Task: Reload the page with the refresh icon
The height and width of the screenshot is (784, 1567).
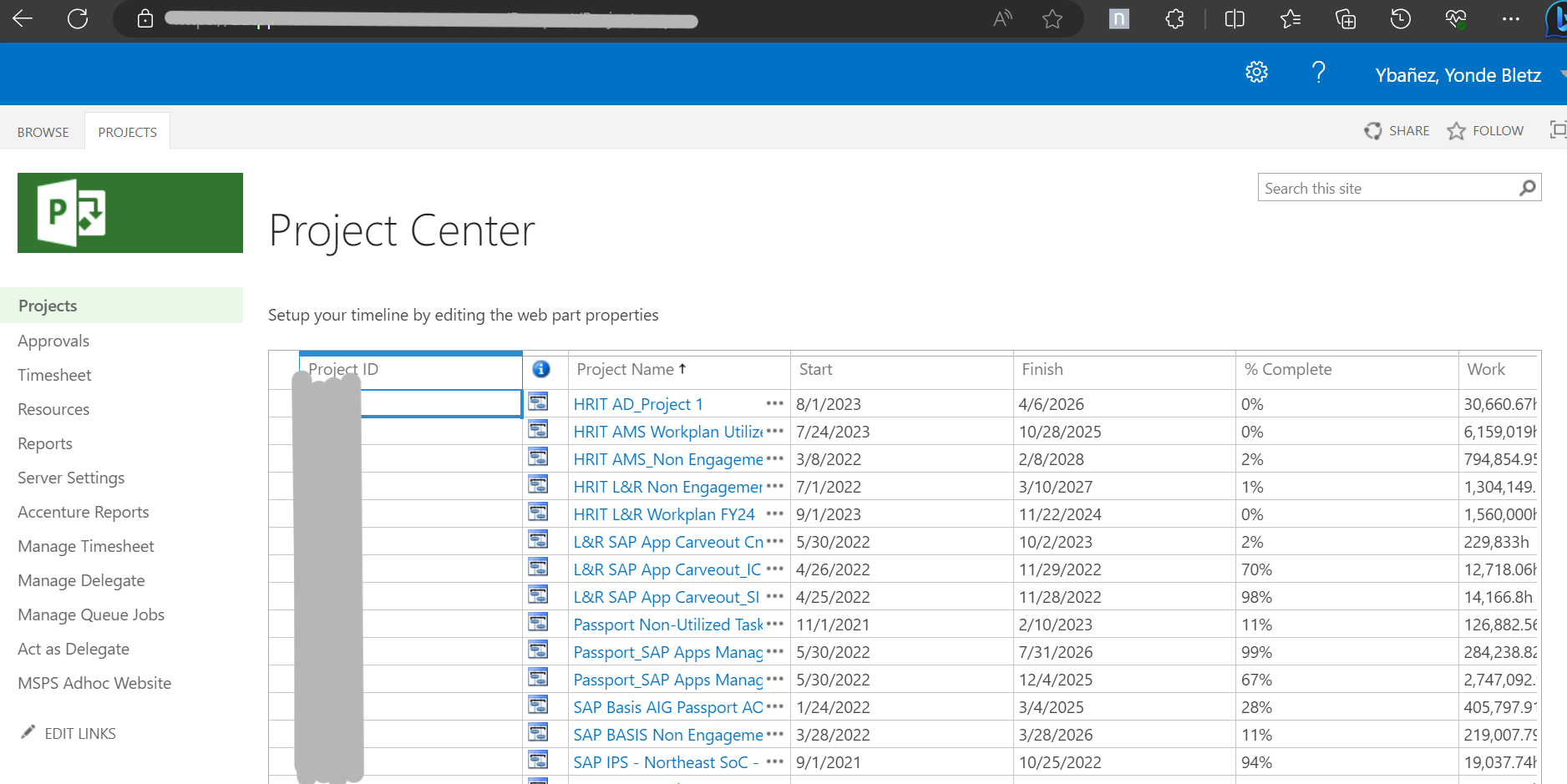Action: [x=78, y=18]
